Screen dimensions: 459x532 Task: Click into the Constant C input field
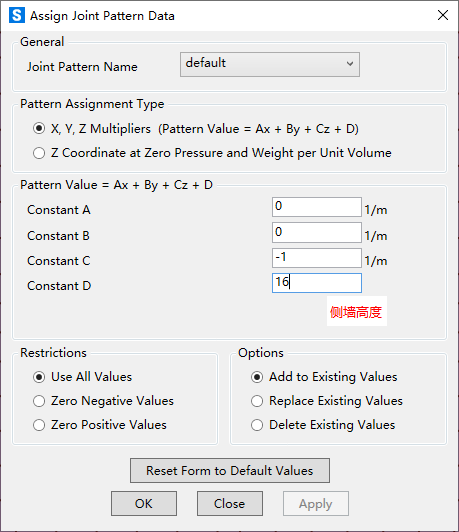point(317,258)
